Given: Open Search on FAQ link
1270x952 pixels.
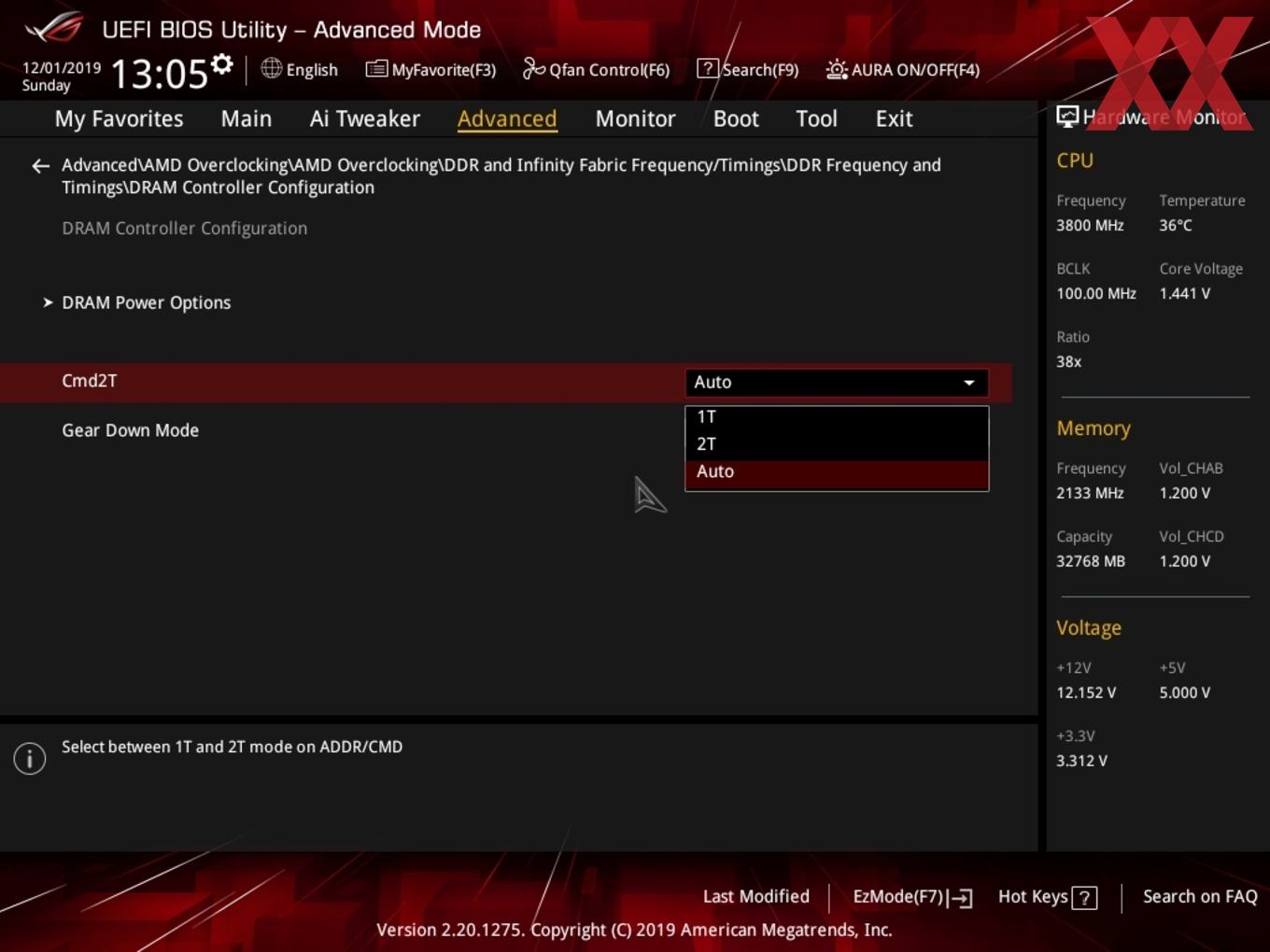Looking at the screenshot, I should tap(1200, 897).
